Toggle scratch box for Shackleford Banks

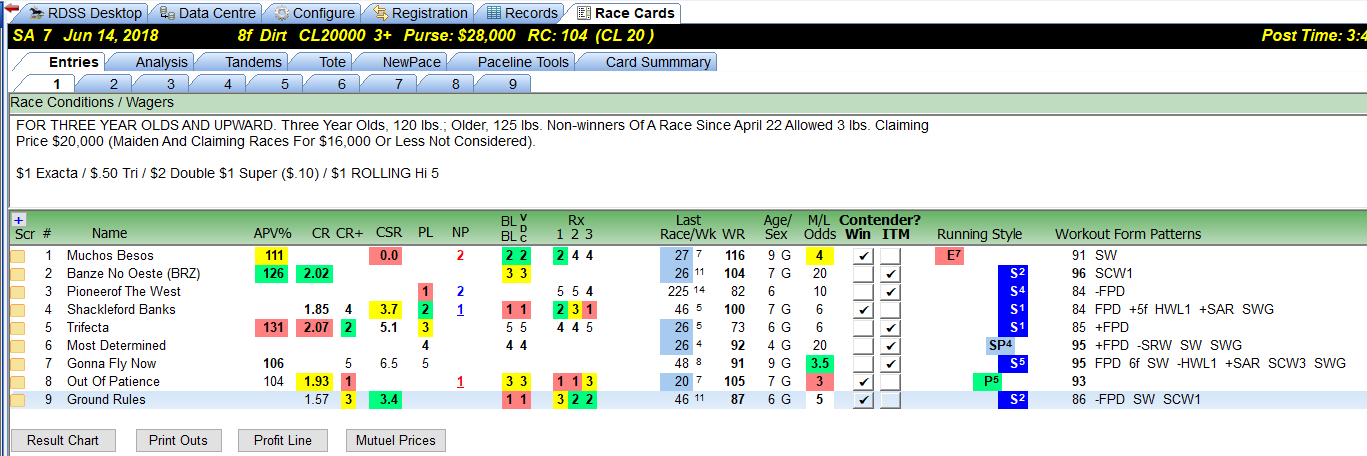tap(18, 310)
